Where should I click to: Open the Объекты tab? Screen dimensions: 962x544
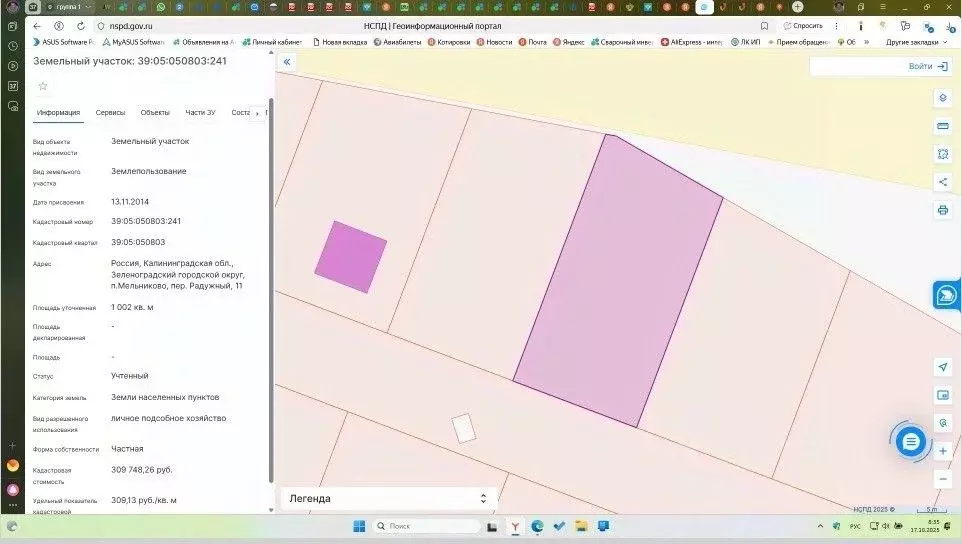click(155, 113)
